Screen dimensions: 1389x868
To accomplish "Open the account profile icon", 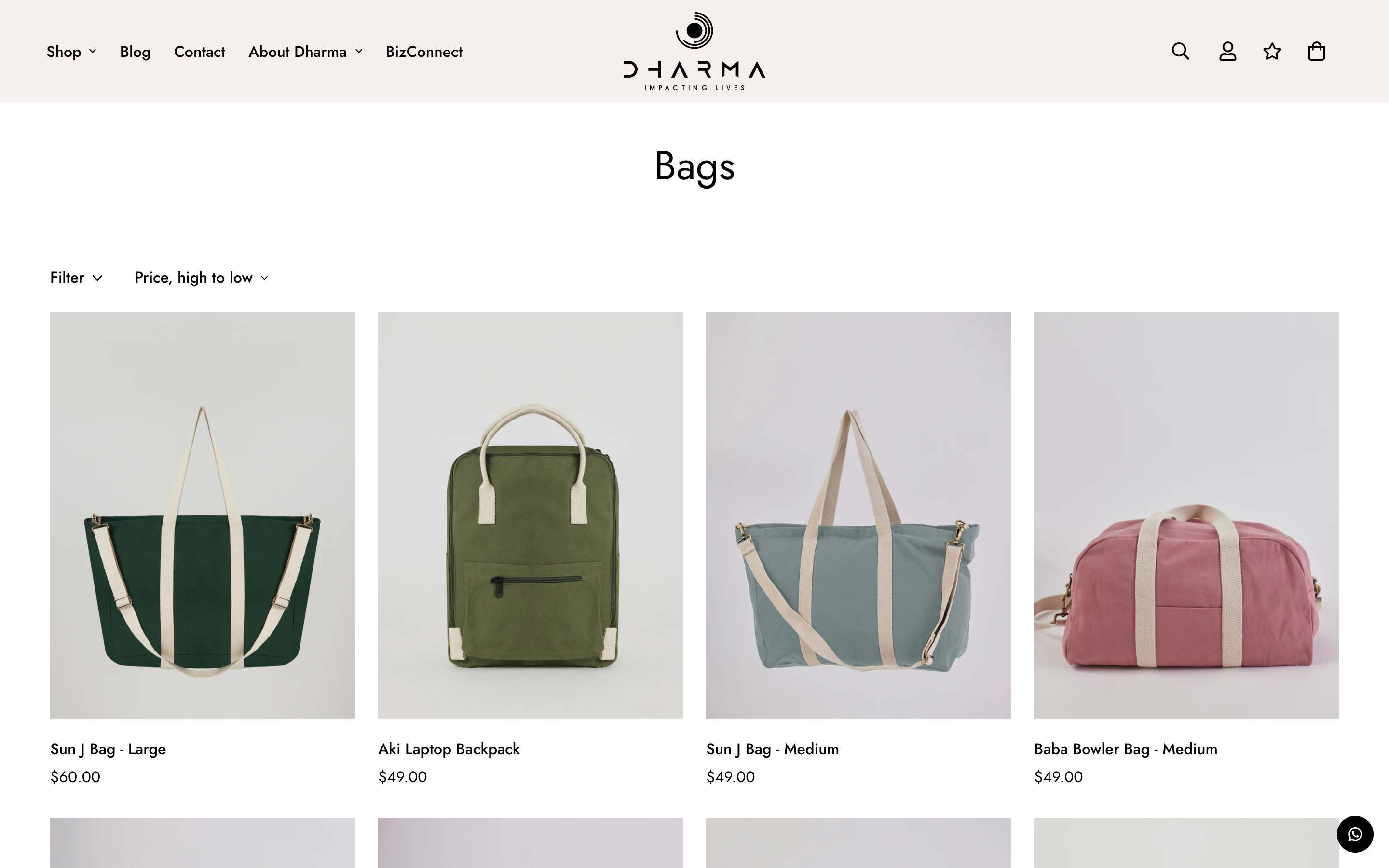I will tap(1227, 51).
